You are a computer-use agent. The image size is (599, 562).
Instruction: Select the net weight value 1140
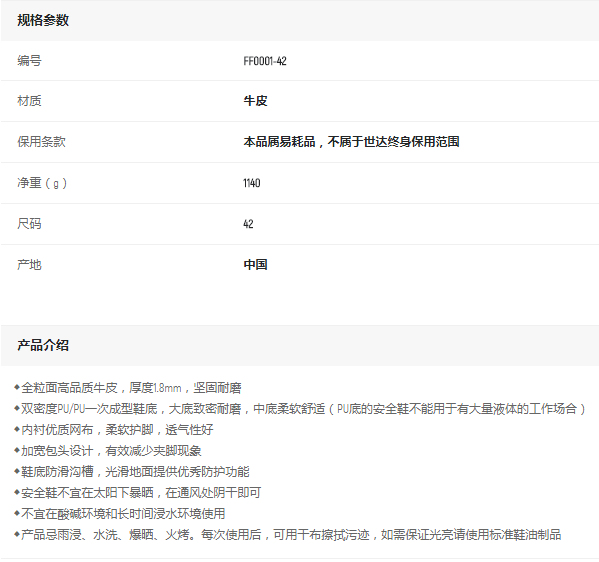(x=252, y=183)
